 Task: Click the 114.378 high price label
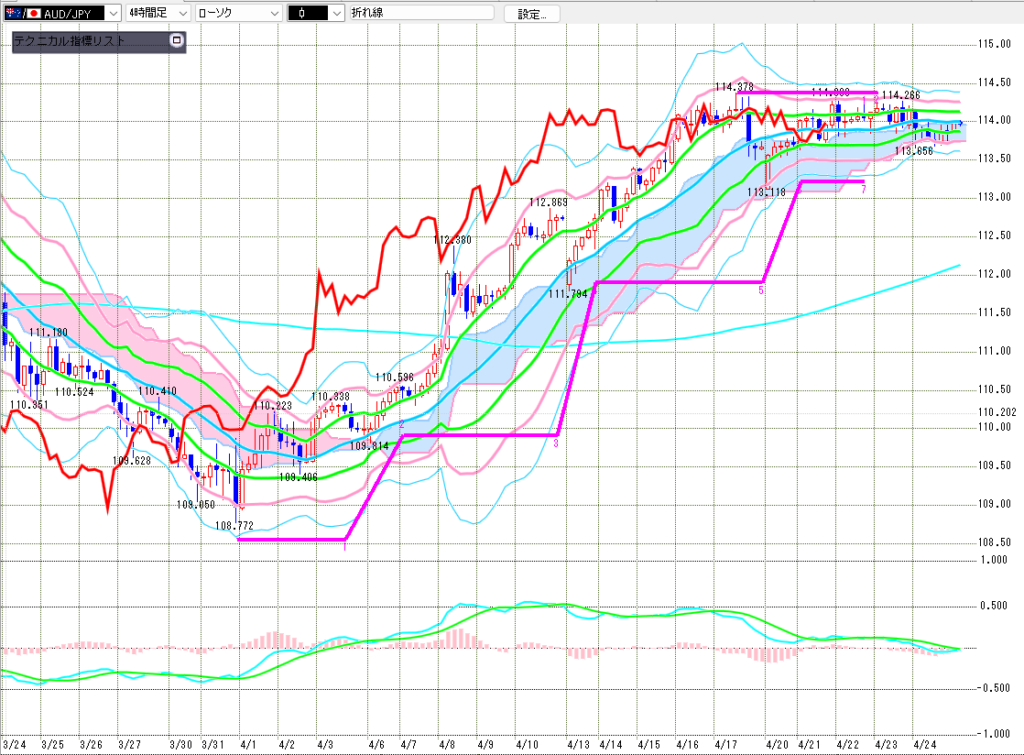pos(733,87)
